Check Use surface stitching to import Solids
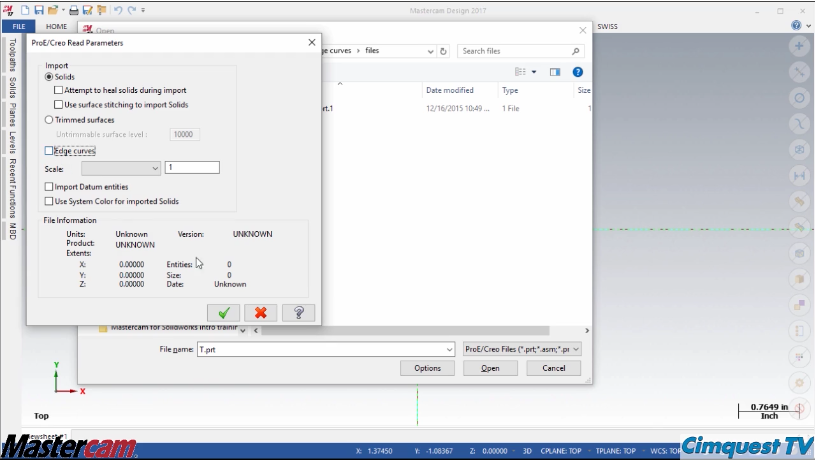The height and width of the screenshot is (461, 815). (58, 104)
